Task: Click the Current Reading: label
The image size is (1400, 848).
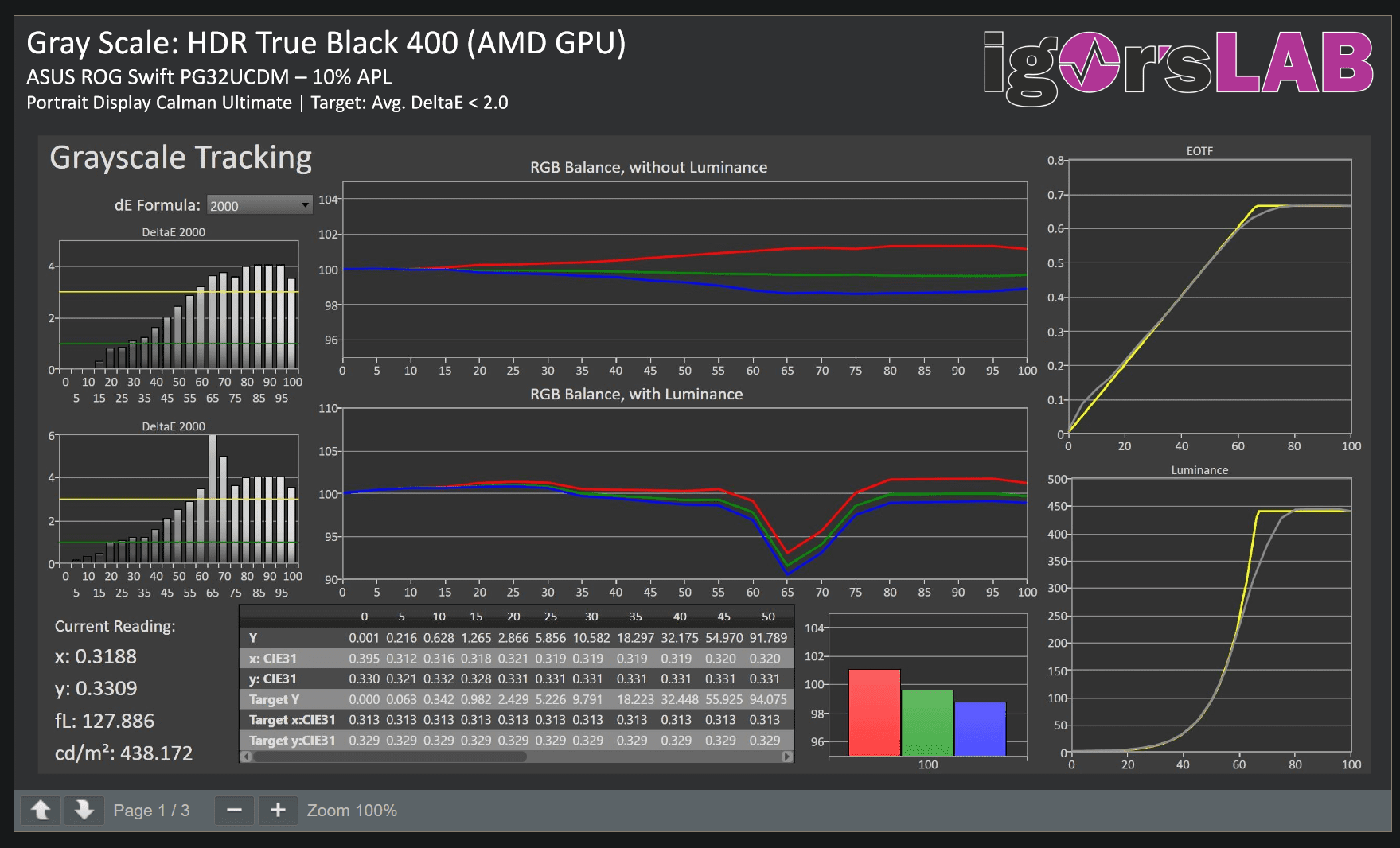Action: coord(115,627)
